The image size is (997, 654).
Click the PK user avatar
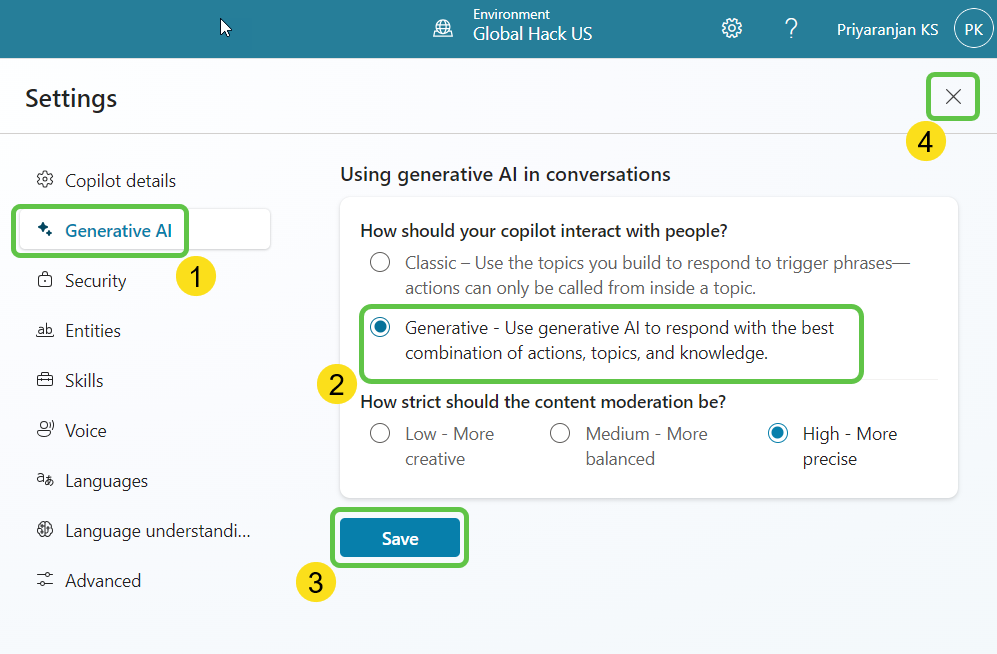pos(973,29)
